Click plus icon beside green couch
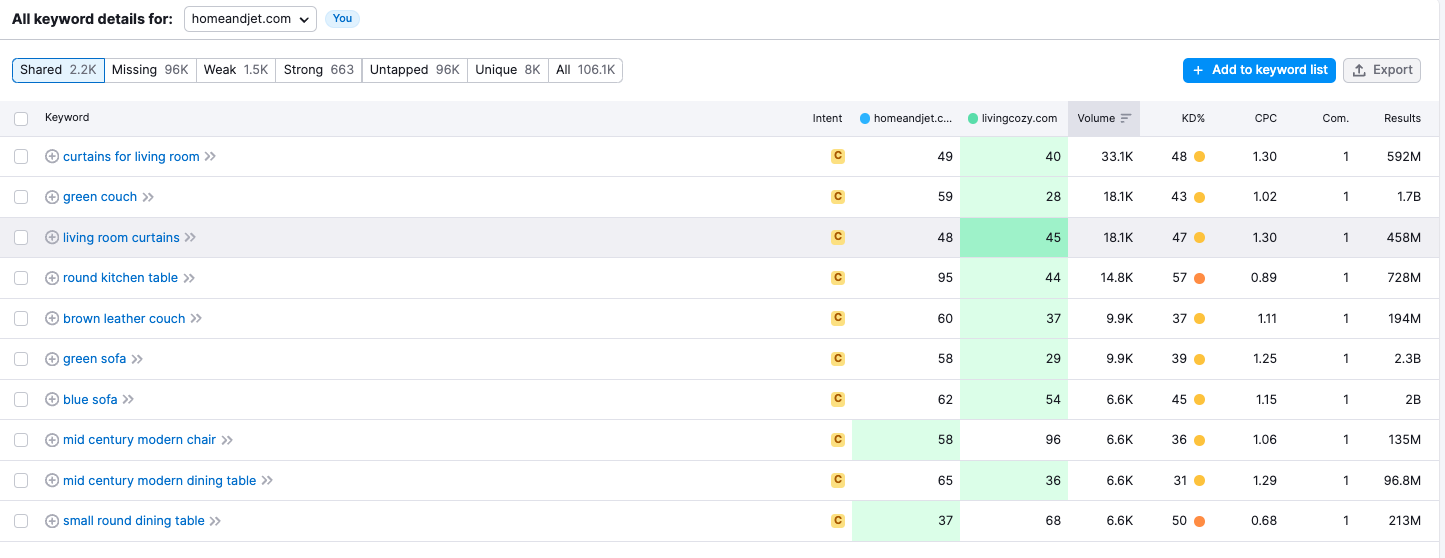Viewport: 1445px width, 558px height. pyautogui.click(x=52, y=197)
